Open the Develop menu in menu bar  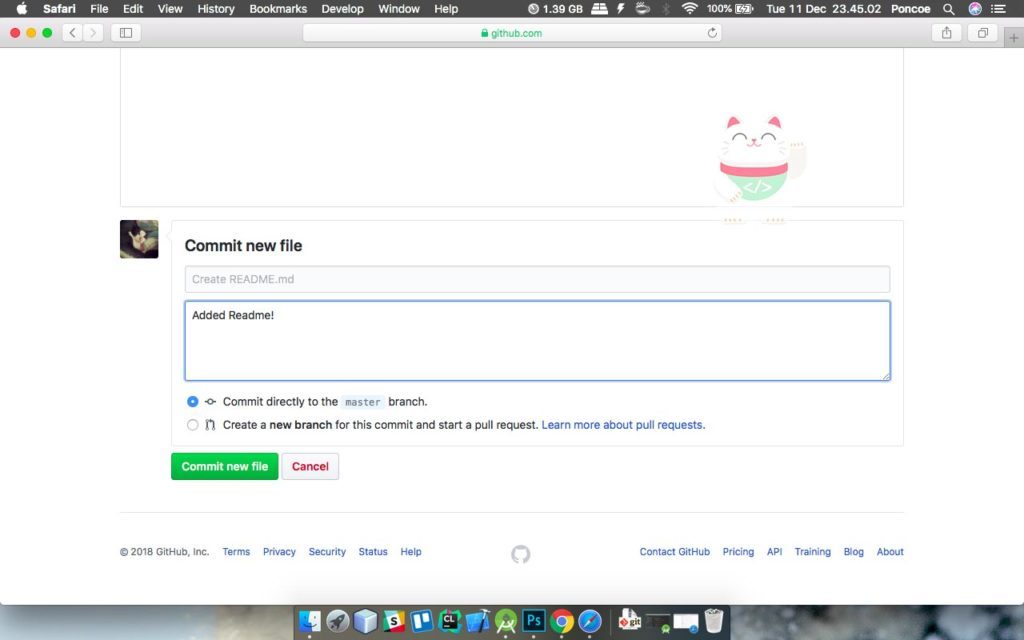[343, 9]
